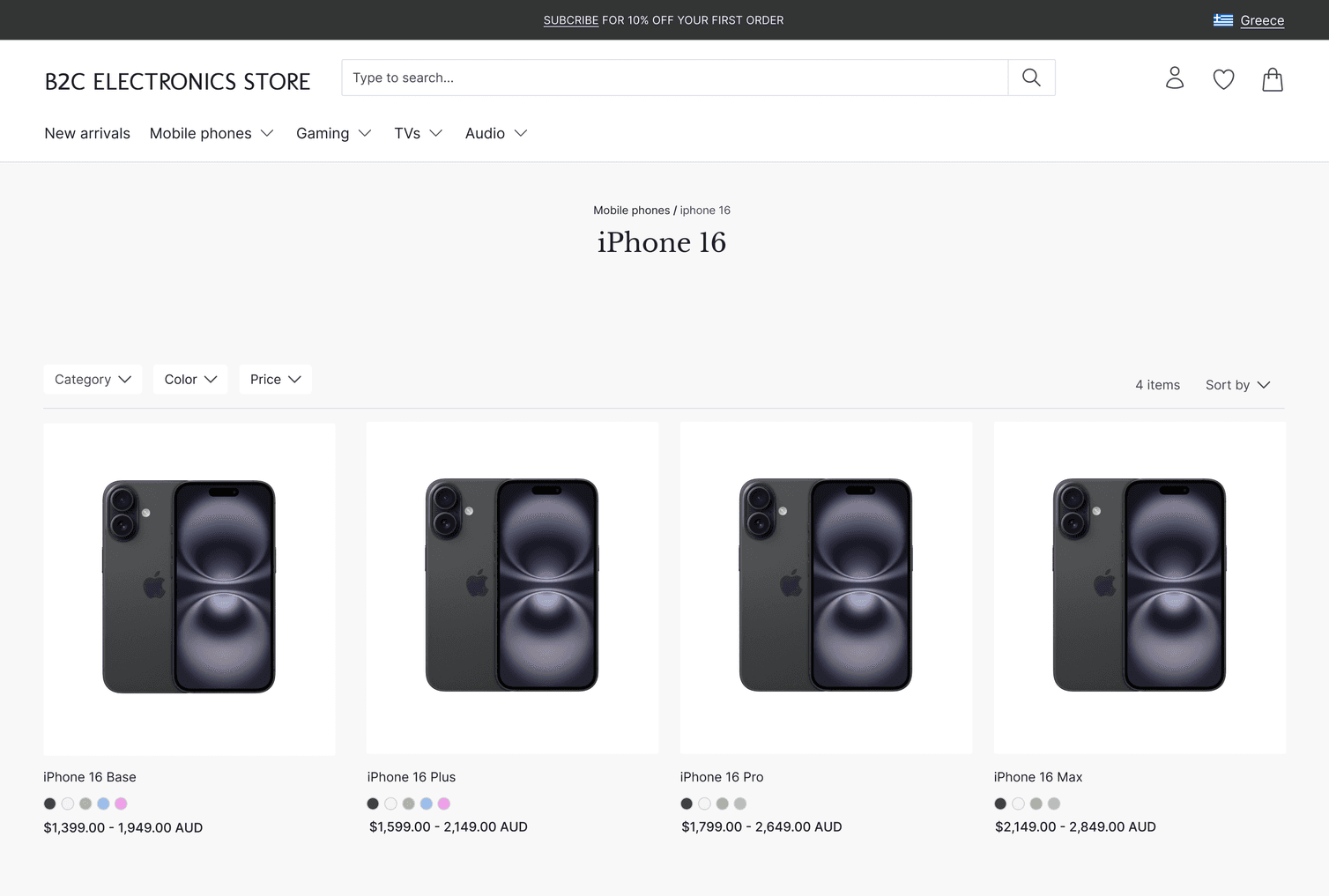Select gray color for iPhone 16 Max
Screen dimensions: 1329x896
(x=1036, y=803)
